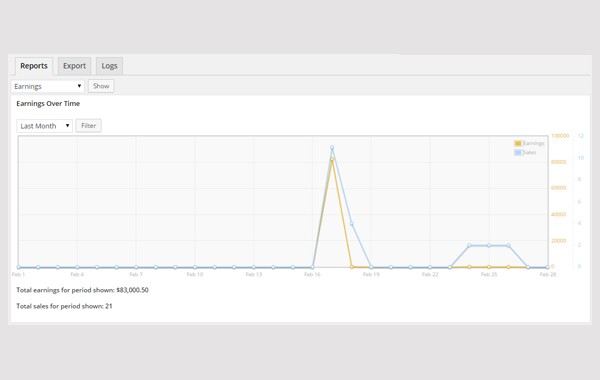Click the yellow Earnings legend swatch
600x380 pixels.
(518, 144)
